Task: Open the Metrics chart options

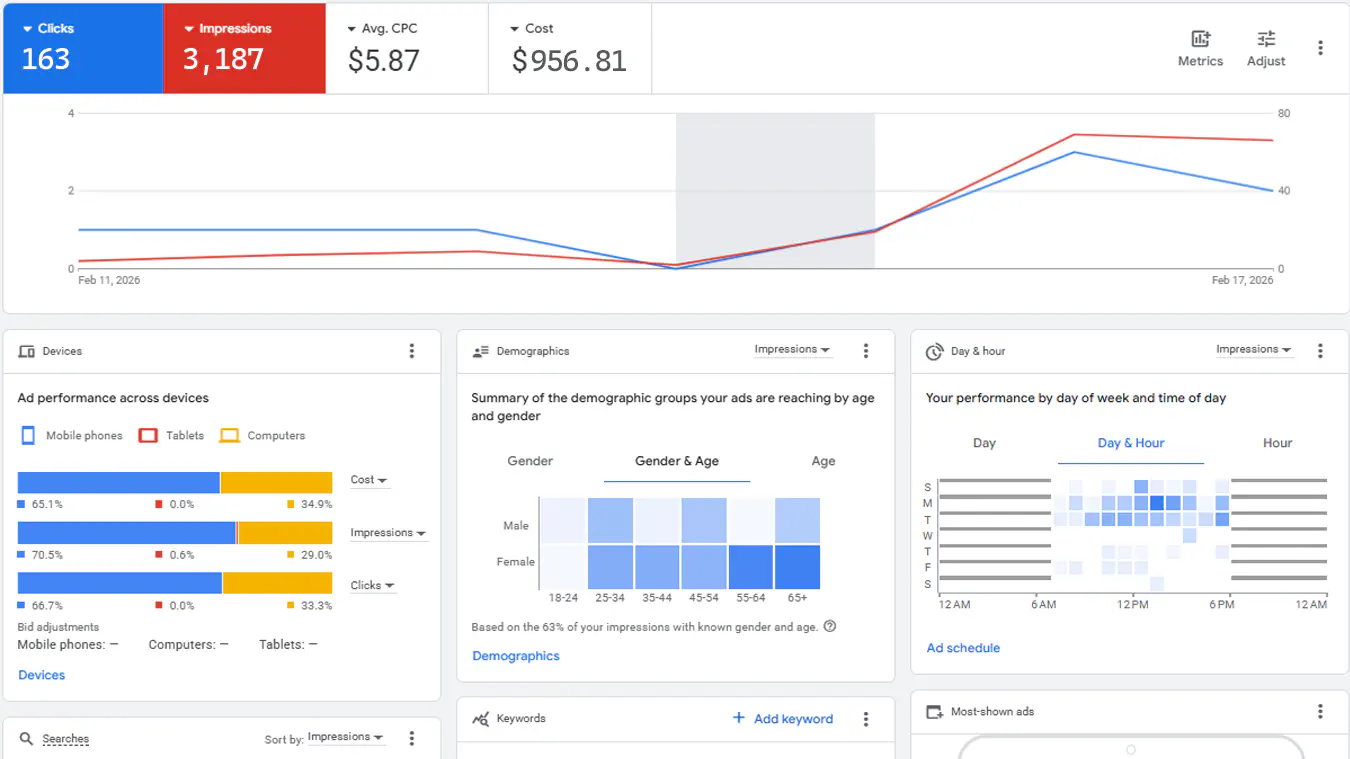Action: [1200, 47]
